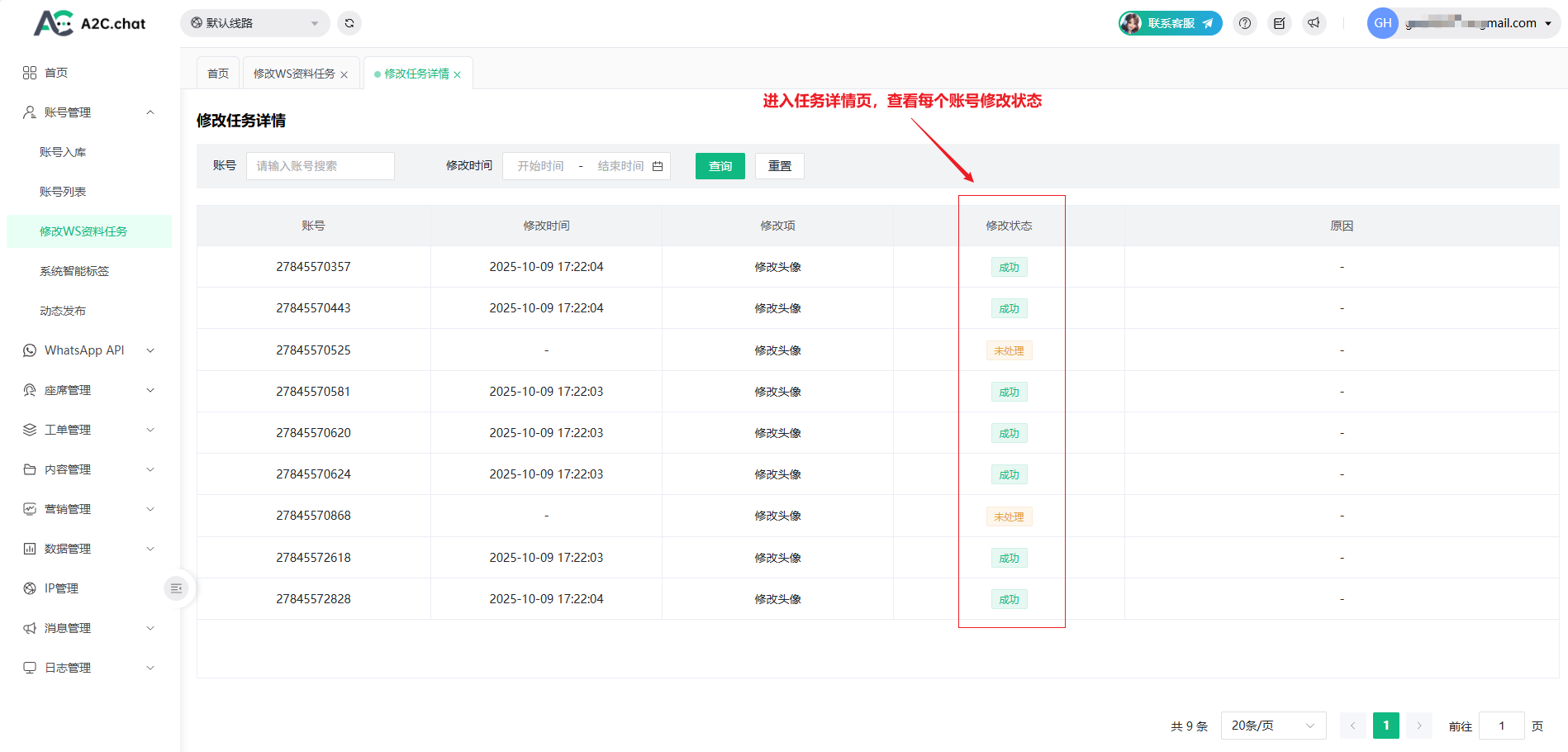Select 账号列表 in the sidebar

click(x=63, y=192)
